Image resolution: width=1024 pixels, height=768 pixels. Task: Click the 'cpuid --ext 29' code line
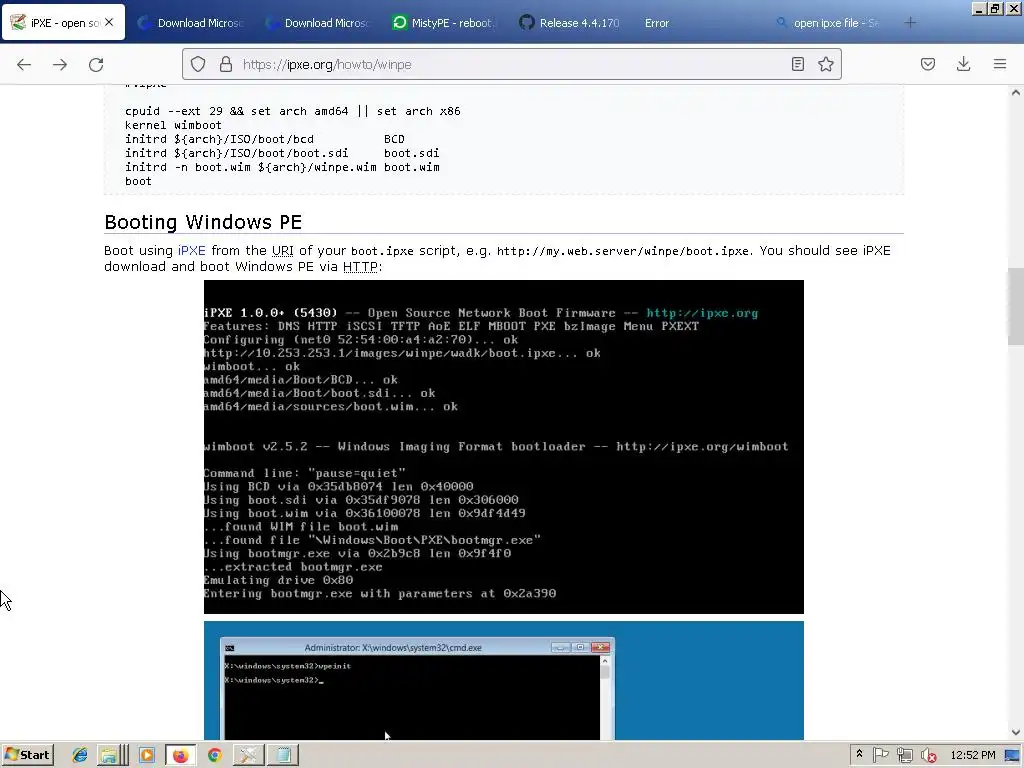tap(293, 111)
